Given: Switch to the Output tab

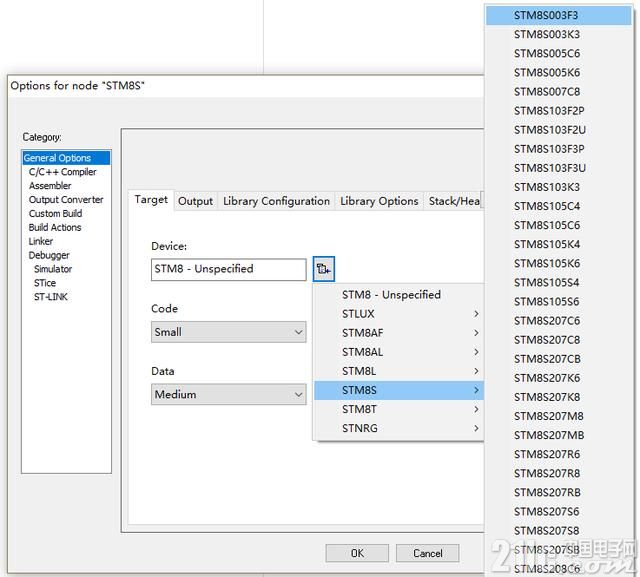Looking at the screenshot, I should tap(195, 201).
